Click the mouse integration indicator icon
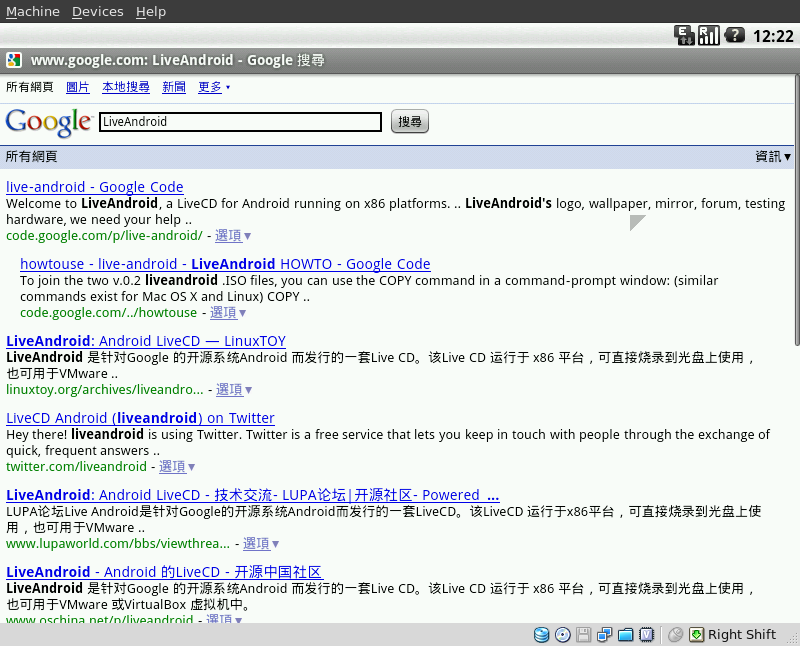 coord(675,634)
